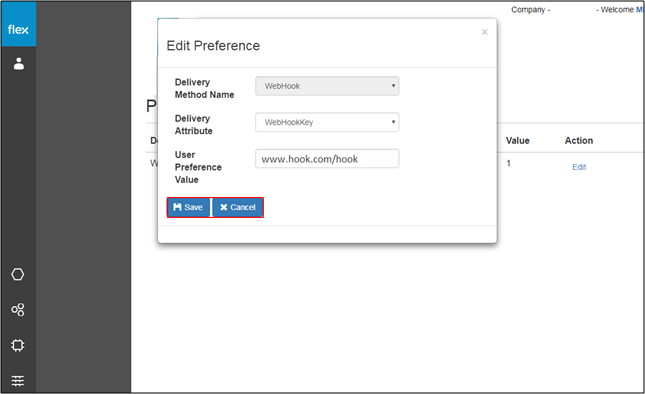
Task: Click the Action column header
Action: tap(579, 141)
